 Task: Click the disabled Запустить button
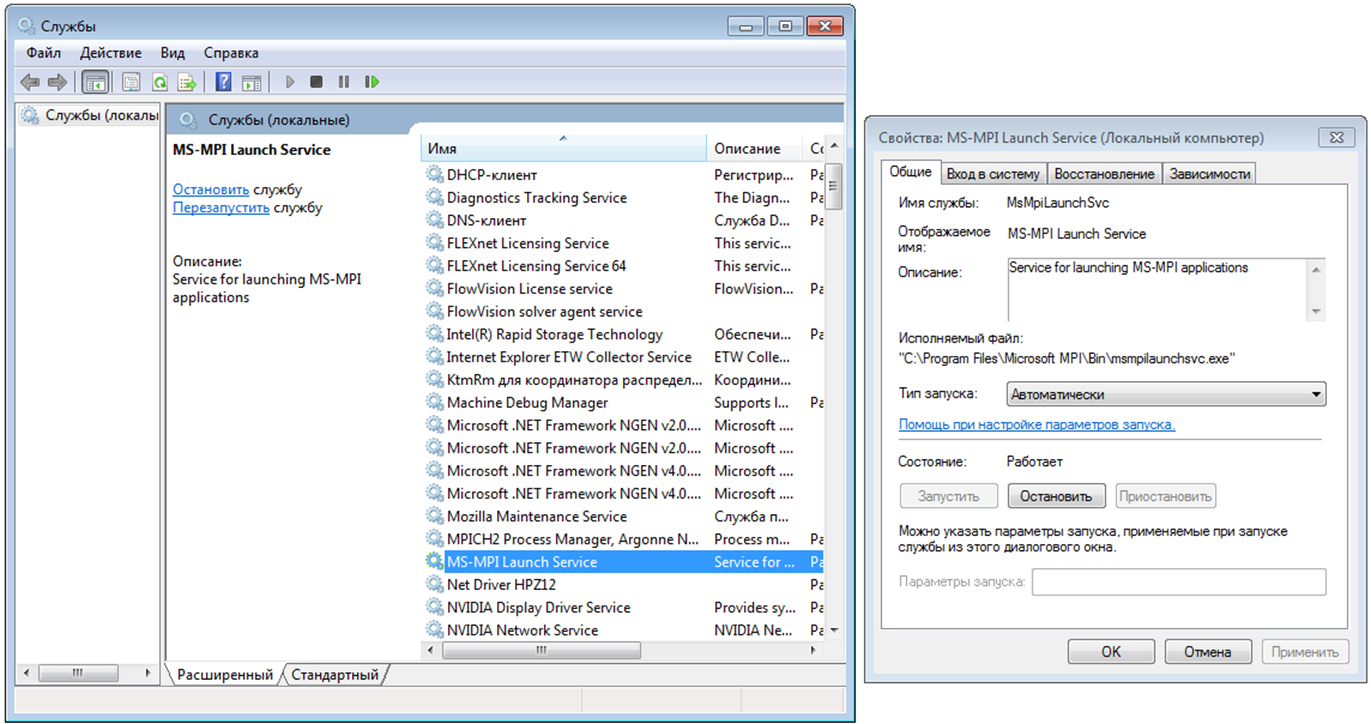[x=949, y=496]
